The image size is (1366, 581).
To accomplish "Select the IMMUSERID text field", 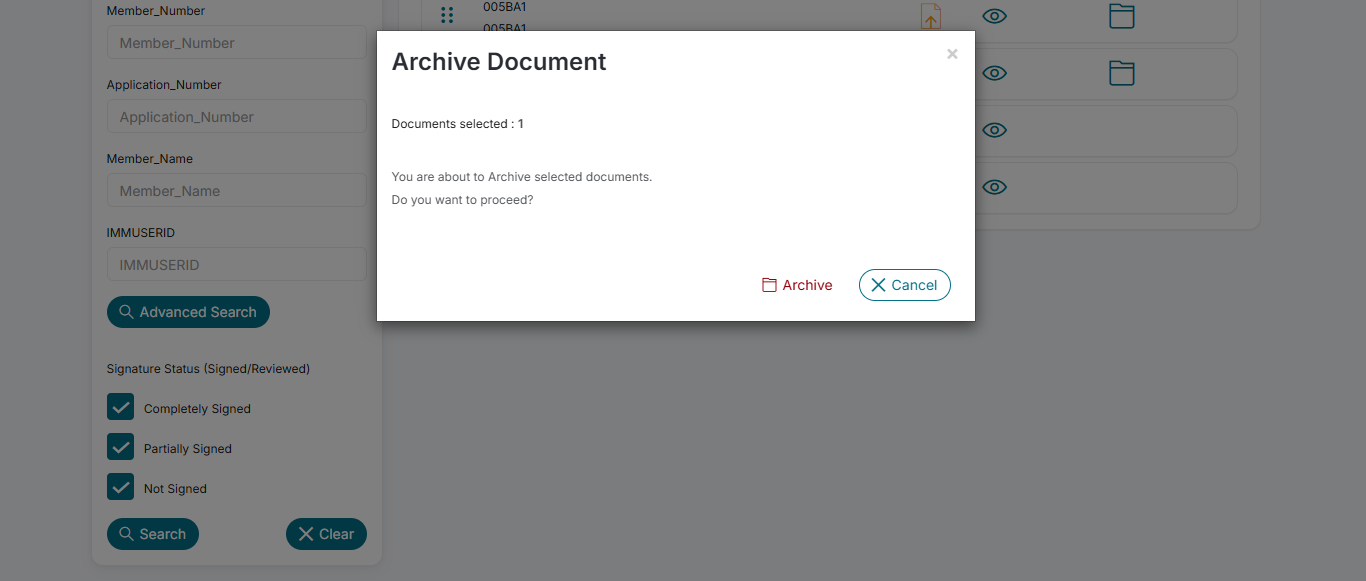I will click(x=236, y=265).
